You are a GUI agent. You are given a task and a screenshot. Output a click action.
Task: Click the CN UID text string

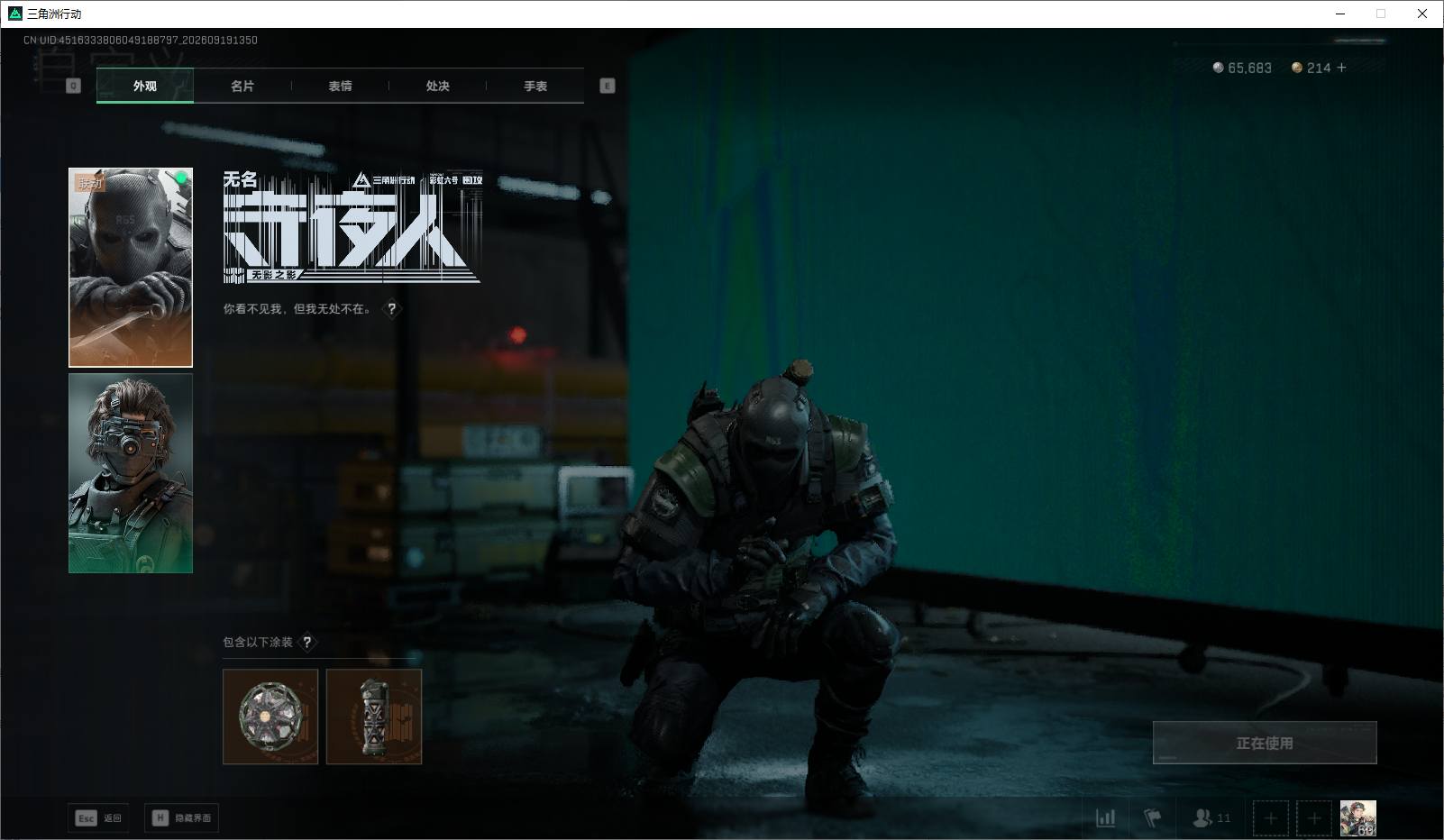click(141, 40)
